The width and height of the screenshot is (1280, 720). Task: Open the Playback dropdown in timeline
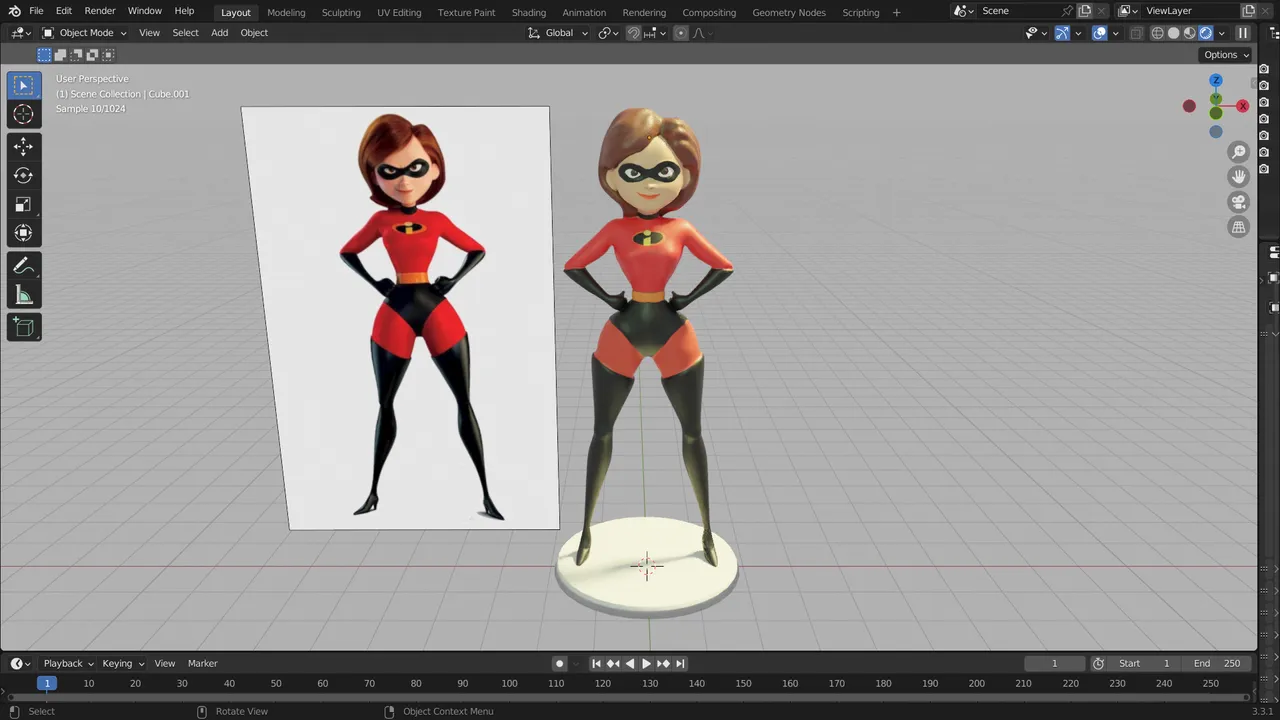[68, 664]
